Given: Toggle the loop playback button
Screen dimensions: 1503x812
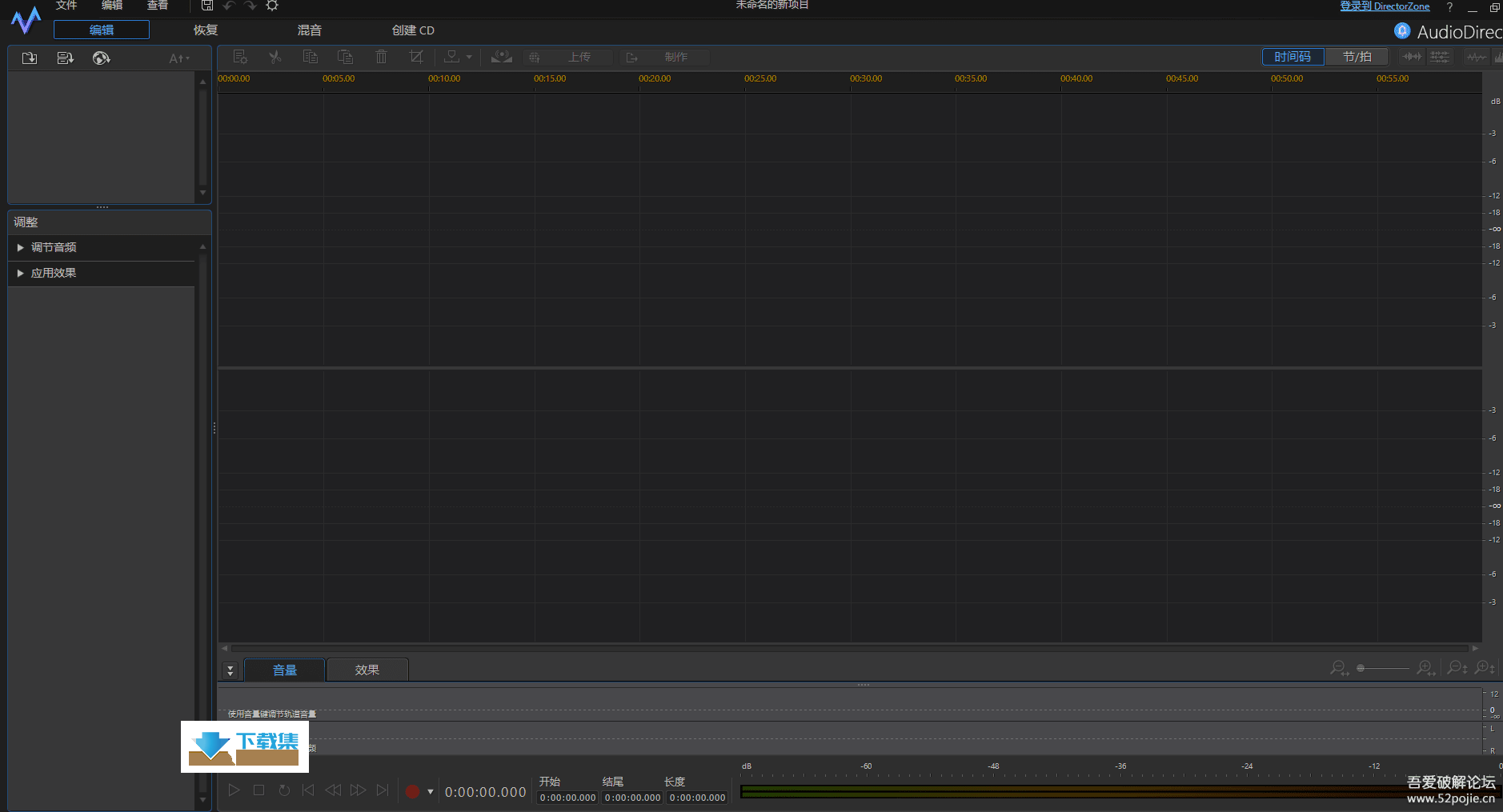Looking at the screenshot, I should tap(284, 790).
